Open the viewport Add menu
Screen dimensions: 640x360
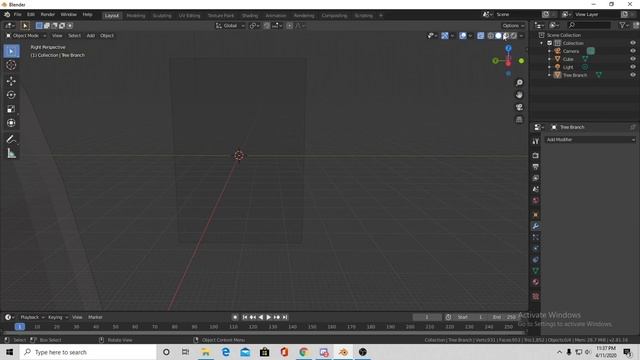(91, 36)
